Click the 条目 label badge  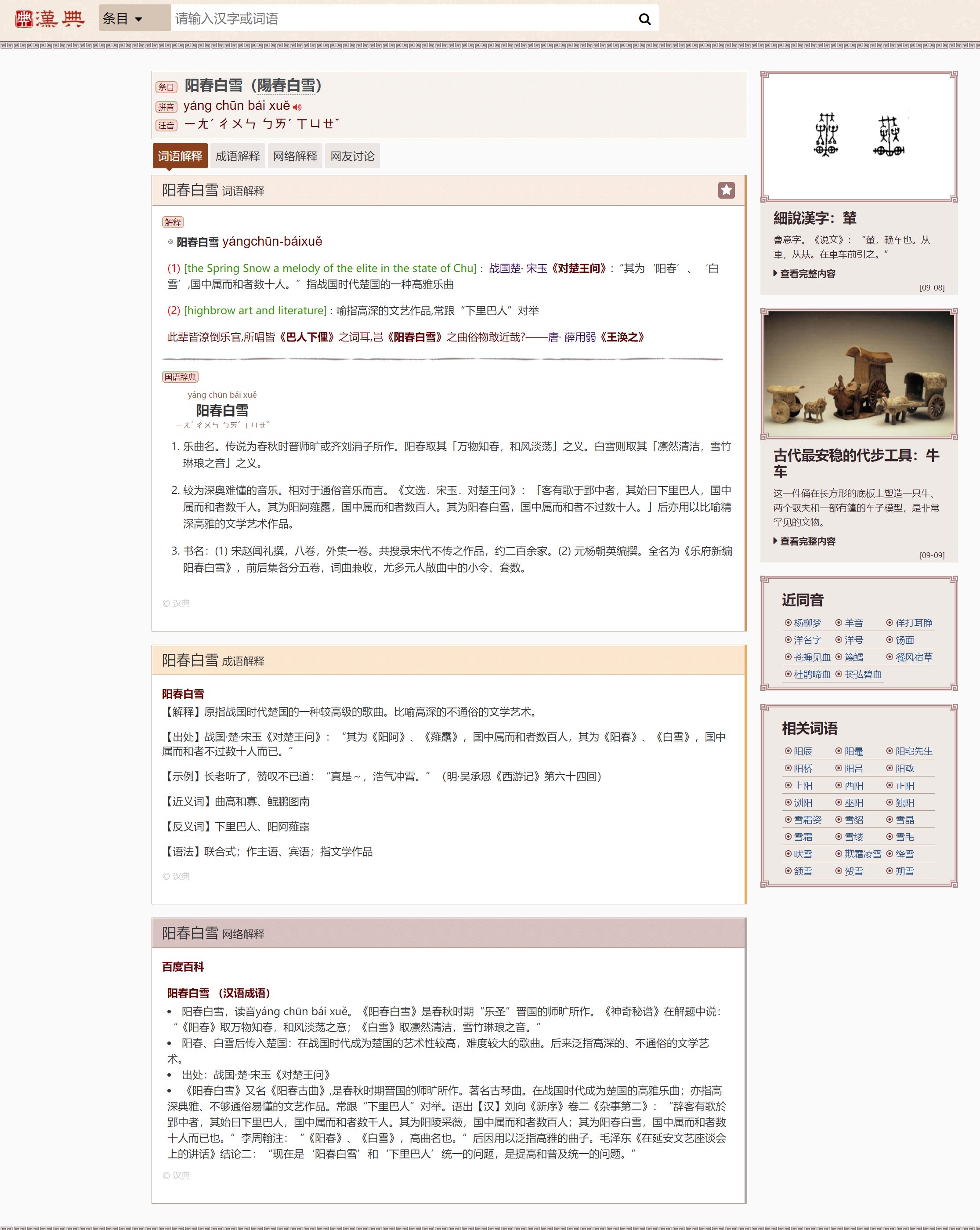click(166, 87)
